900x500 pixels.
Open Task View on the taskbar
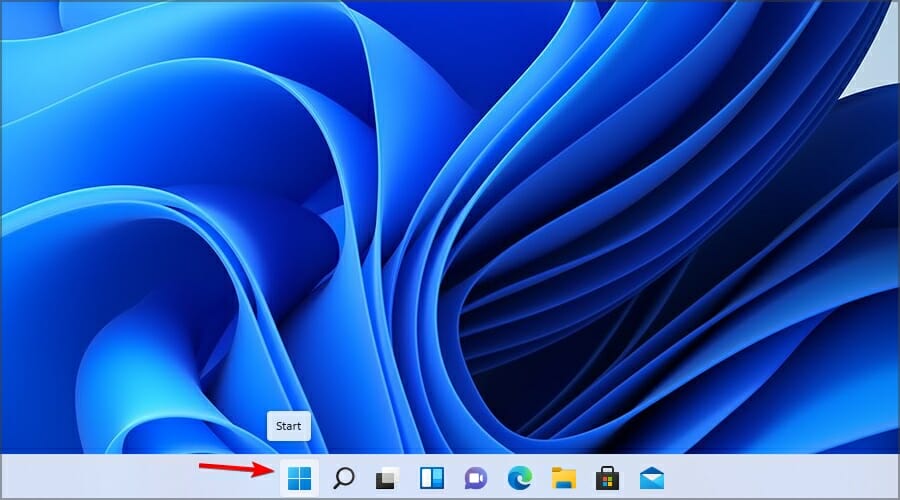point(387,478)
